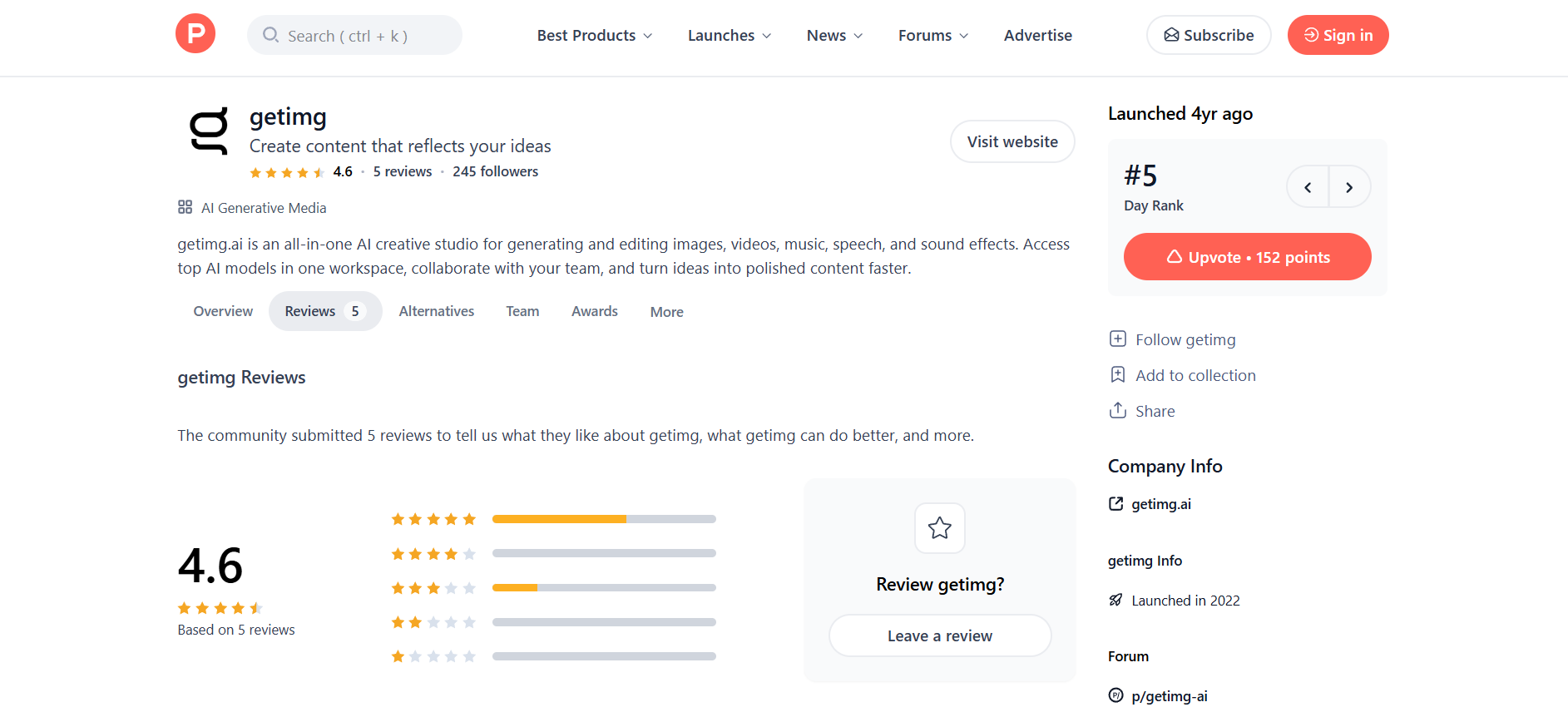Click the Subscribe button
Viewport: 1568px width, 717px height.
tap(1209, 35)
